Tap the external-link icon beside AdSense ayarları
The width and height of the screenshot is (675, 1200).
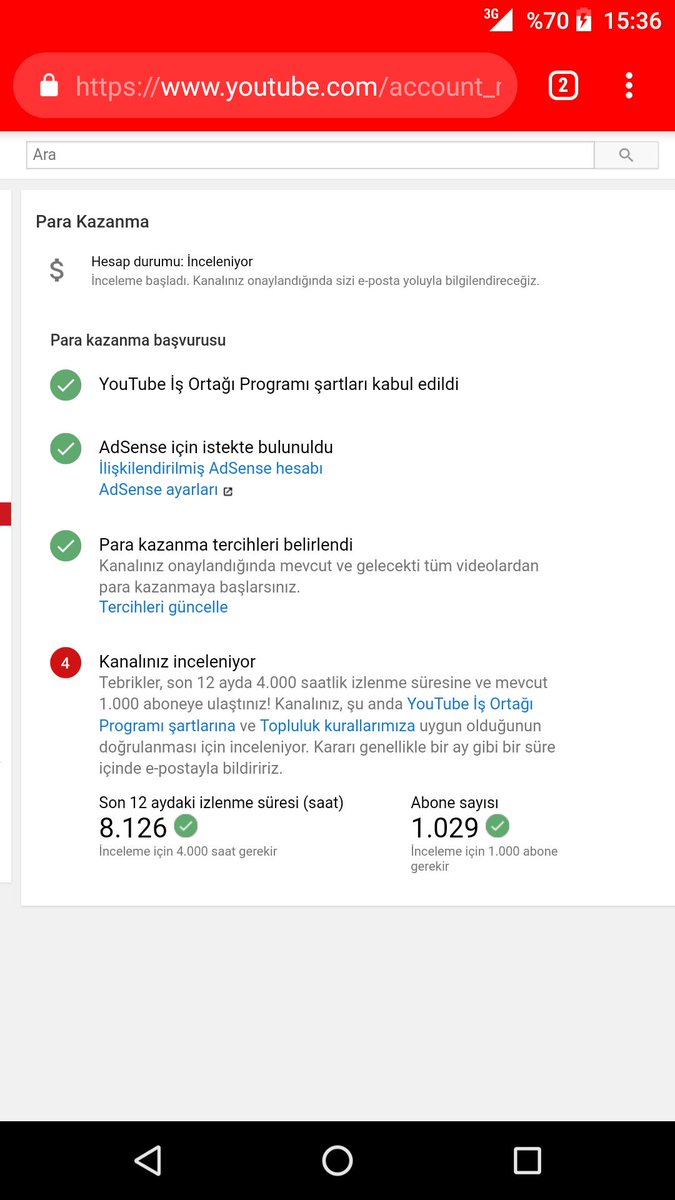228,491
